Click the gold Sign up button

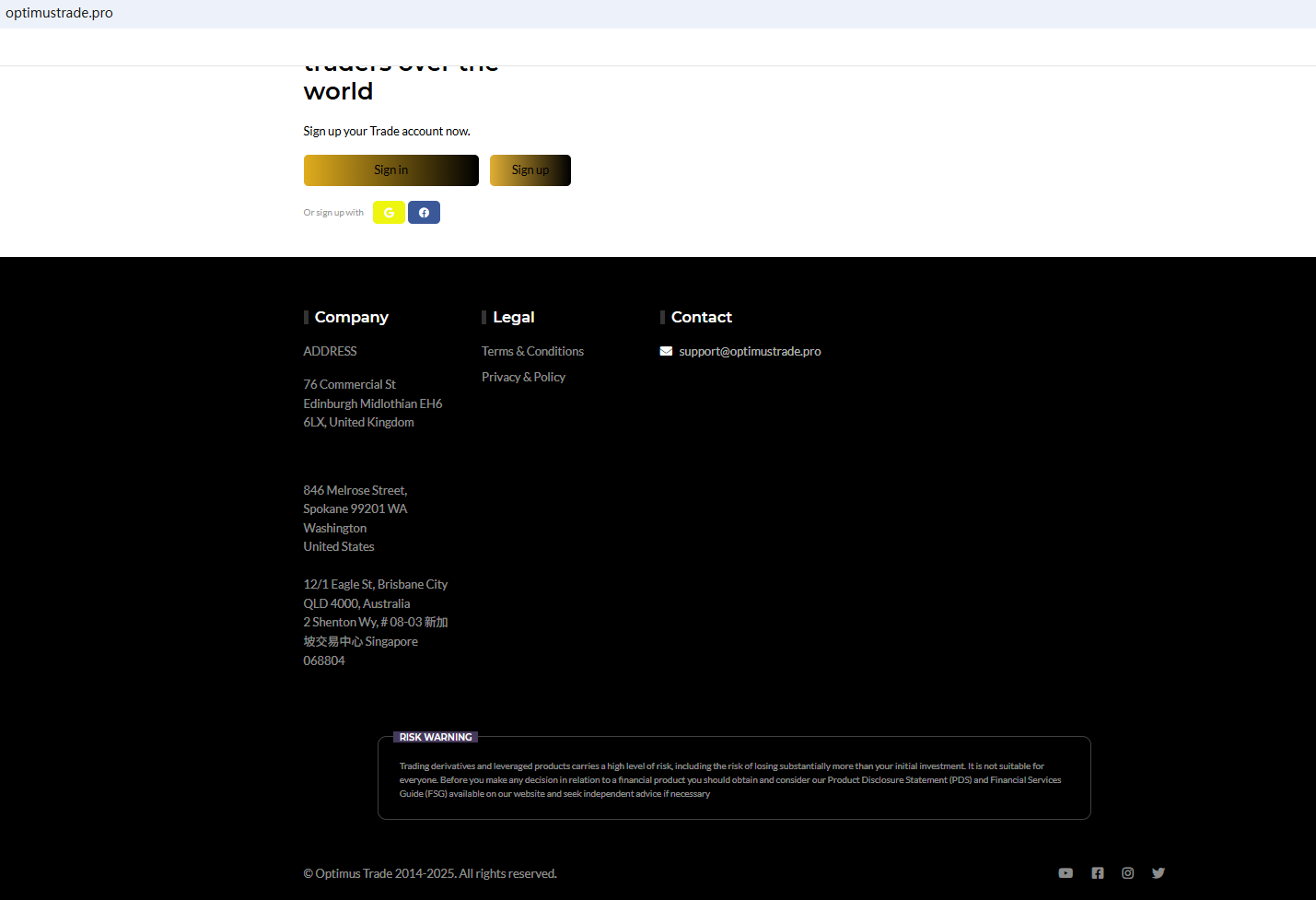(530, 170)
